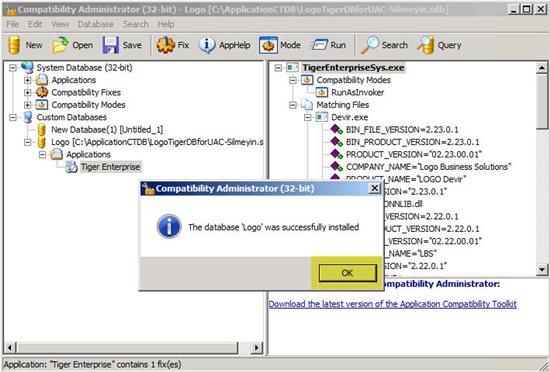Image resolution: width=550 pixels, height=372 pixels.
Task: Expand Compatibility Modes in left tree
Action: point(28,105)
